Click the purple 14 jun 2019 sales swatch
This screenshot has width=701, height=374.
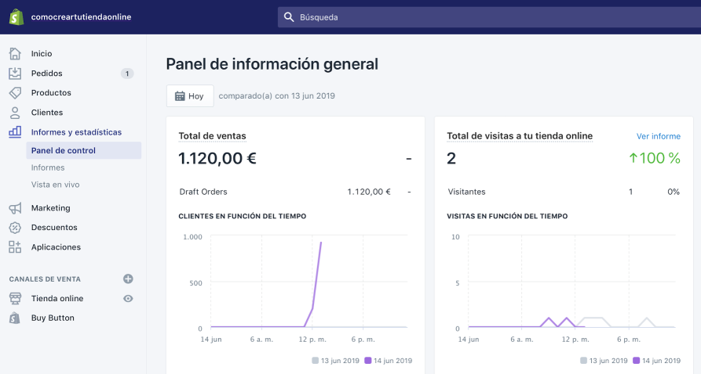coord(368,361)
